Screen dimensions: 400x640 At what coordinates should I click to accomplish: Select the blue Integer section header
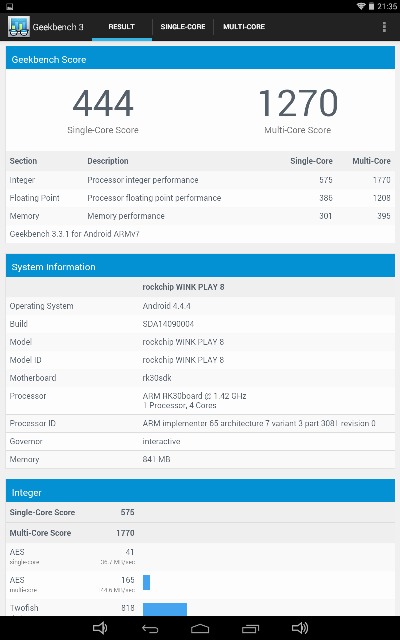tap(200, 493)
